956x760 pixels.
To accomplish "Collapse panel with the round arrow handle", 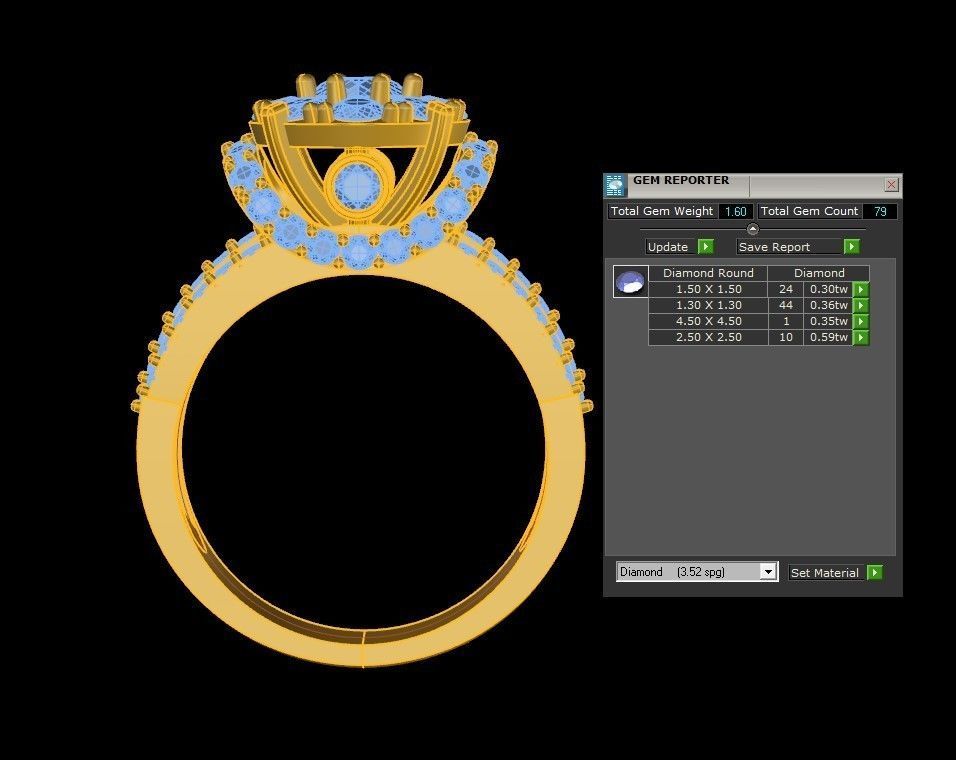I will 753,229.
